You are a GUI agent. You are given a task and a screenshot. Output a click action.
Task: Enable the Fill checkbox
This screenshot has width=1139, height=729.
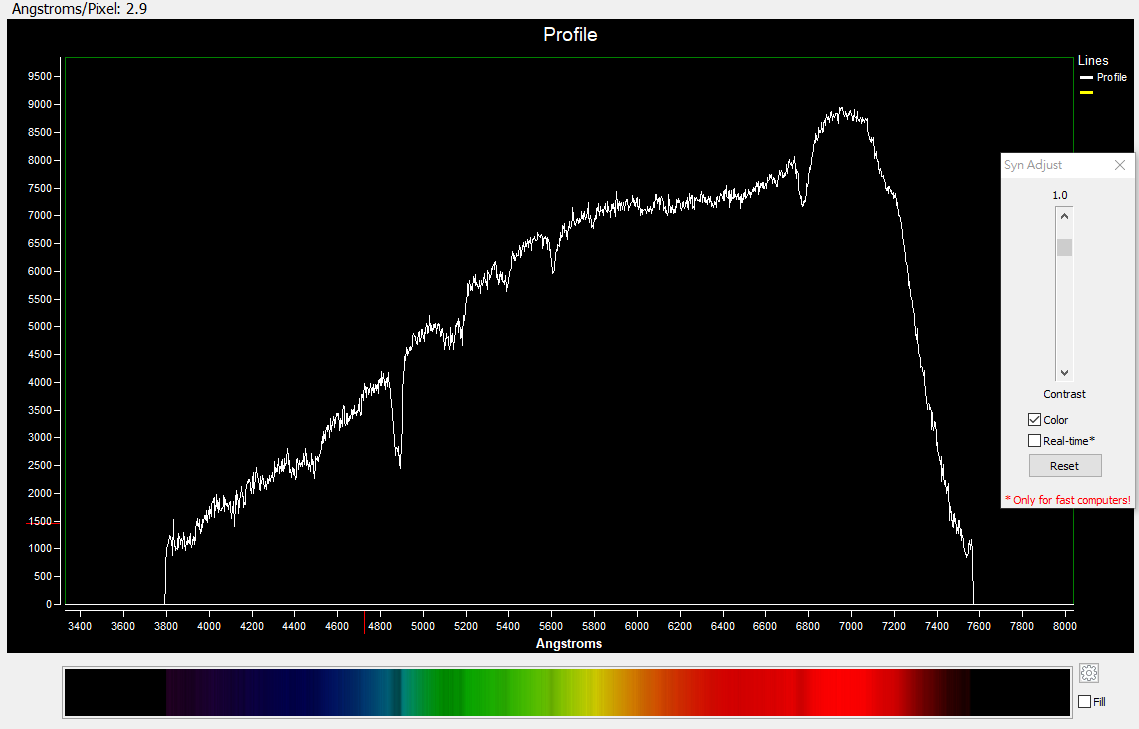tap(1084, 702)
